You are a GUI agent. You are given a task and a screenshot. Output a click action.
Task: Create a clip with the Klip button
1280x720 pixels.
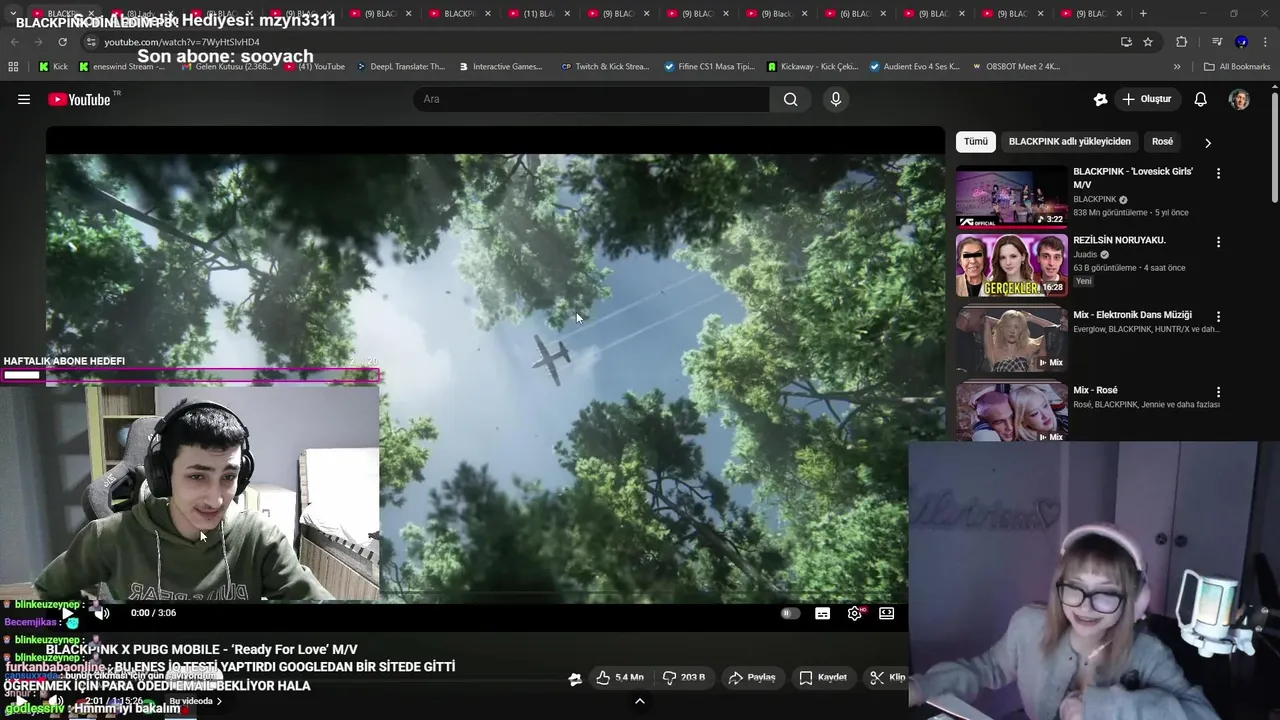(x=887, y=677)
